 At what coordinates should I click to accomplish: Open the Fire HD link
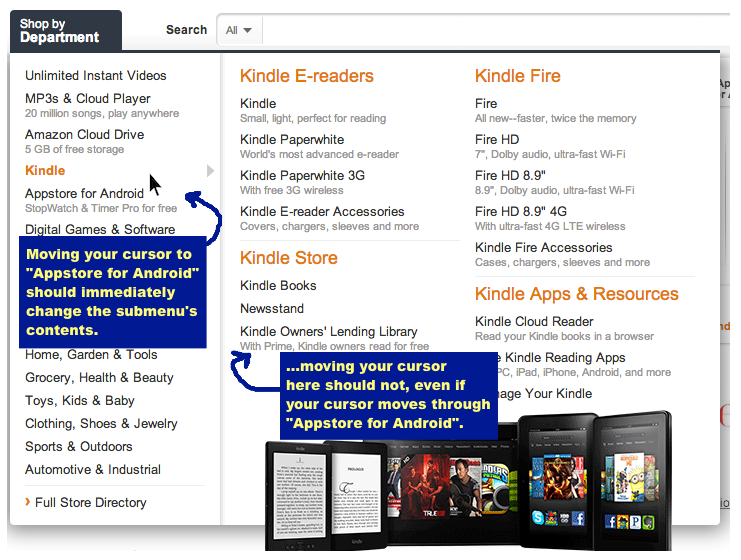[497, 139]
